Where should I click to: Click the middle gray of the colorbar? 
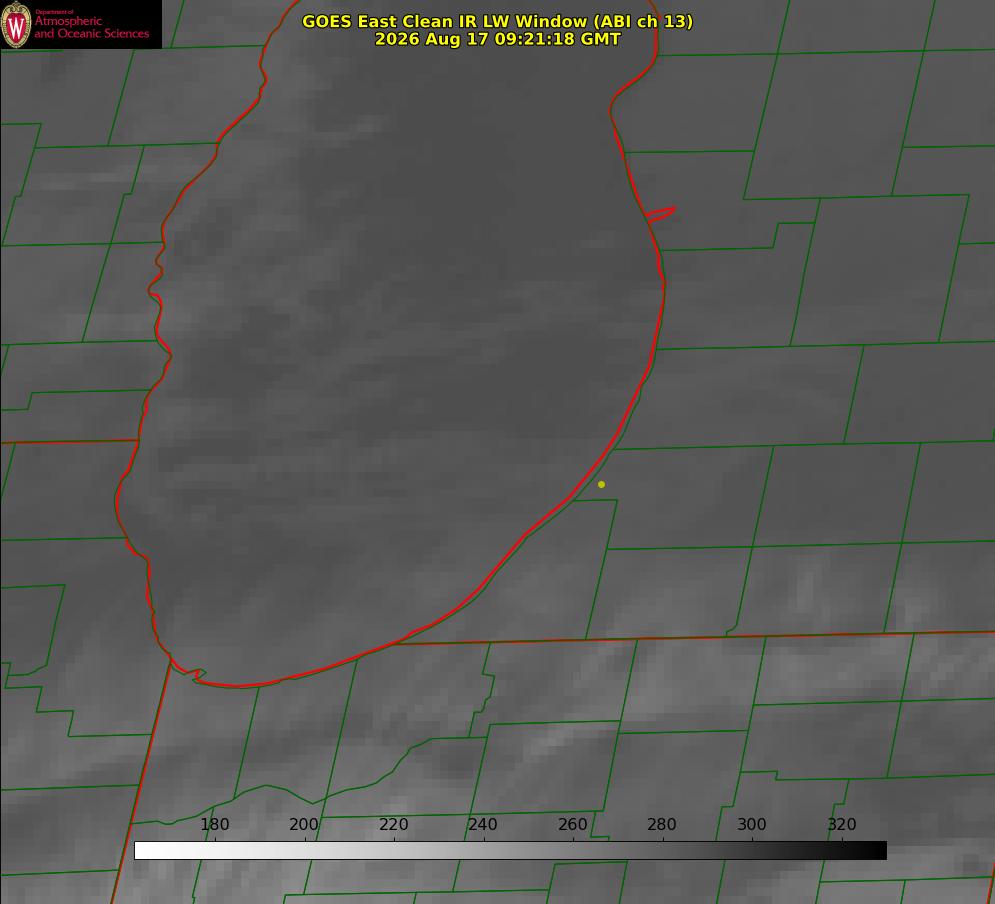pos(510,851)
